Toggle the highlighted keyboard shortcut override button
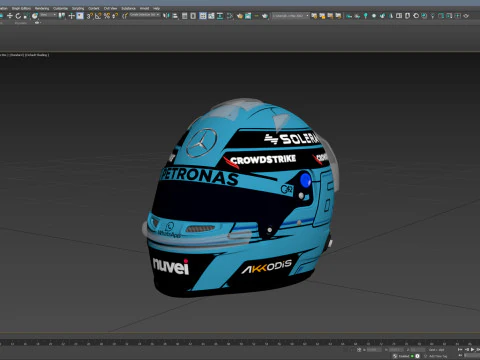480x360 pixels. tap(80, 16)
